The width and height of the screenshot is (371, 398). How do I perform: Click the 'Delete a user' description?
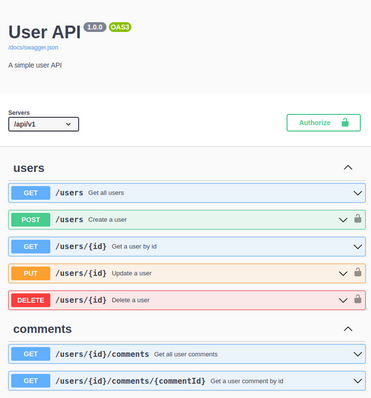point(131,300)
